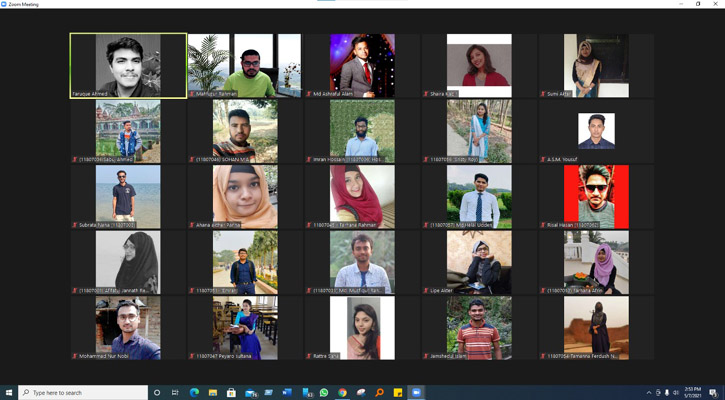Viewport: 725px width, 400px height.
Task: Open the Windows Start menu
Action: point(10,392)
